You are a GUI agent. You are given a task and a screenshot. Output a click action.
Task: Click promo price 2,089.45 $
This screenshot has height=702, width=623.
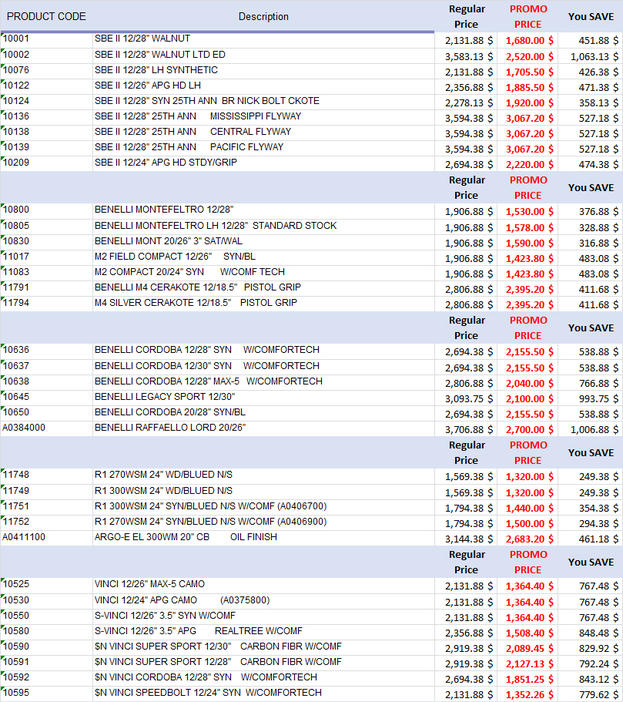[x=529, y=649]
